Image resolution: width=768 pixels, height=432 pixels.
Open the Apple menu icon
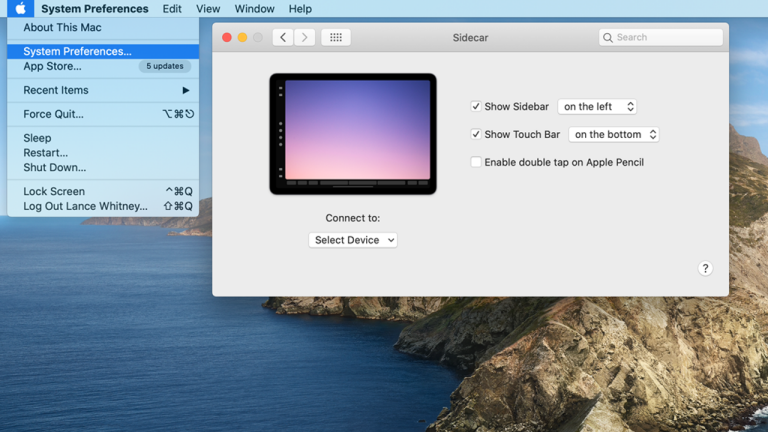[x=20, y=8]
